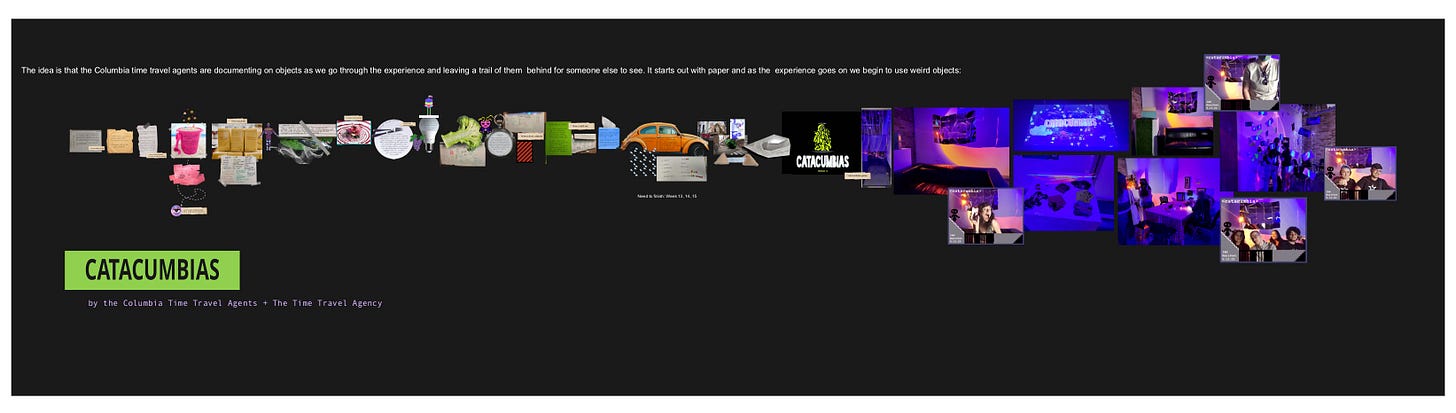
Task: Open the blue glowing CATACUMBIAS projection photo
Action: [x=1071, y=126]
